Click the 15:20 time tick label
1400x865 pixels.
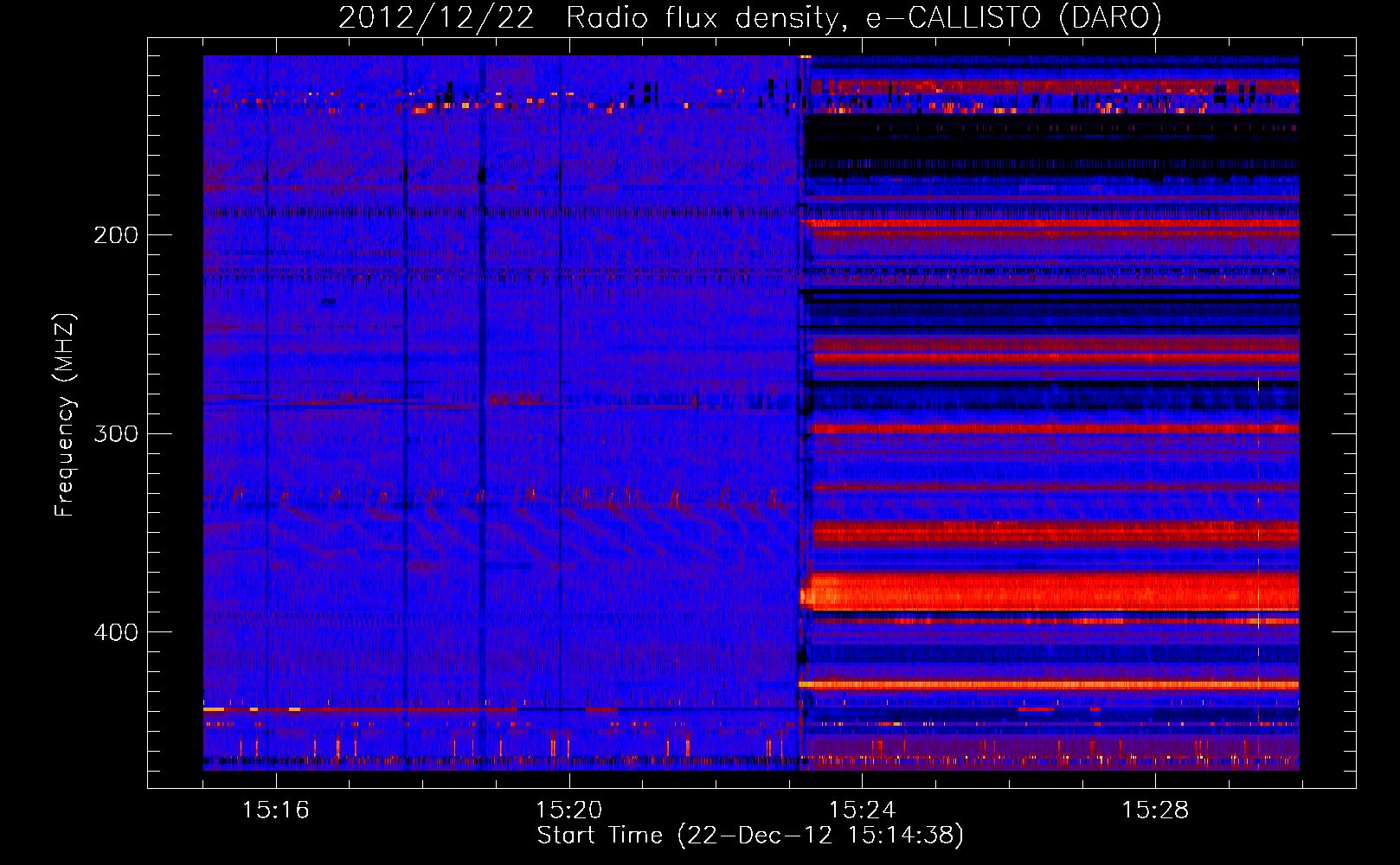568,811
